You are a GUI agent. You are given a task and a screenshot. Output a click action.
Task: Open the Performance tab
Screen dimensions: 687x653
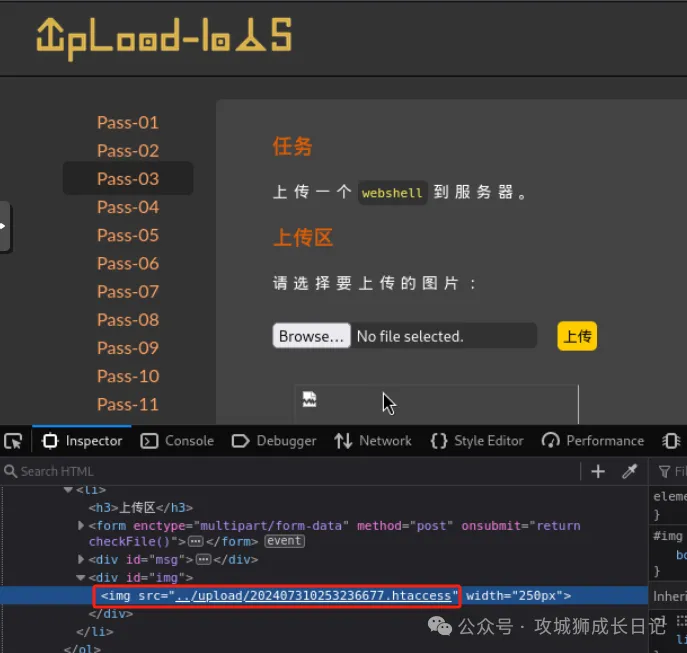pyautogui.click(x=593, y=441)
